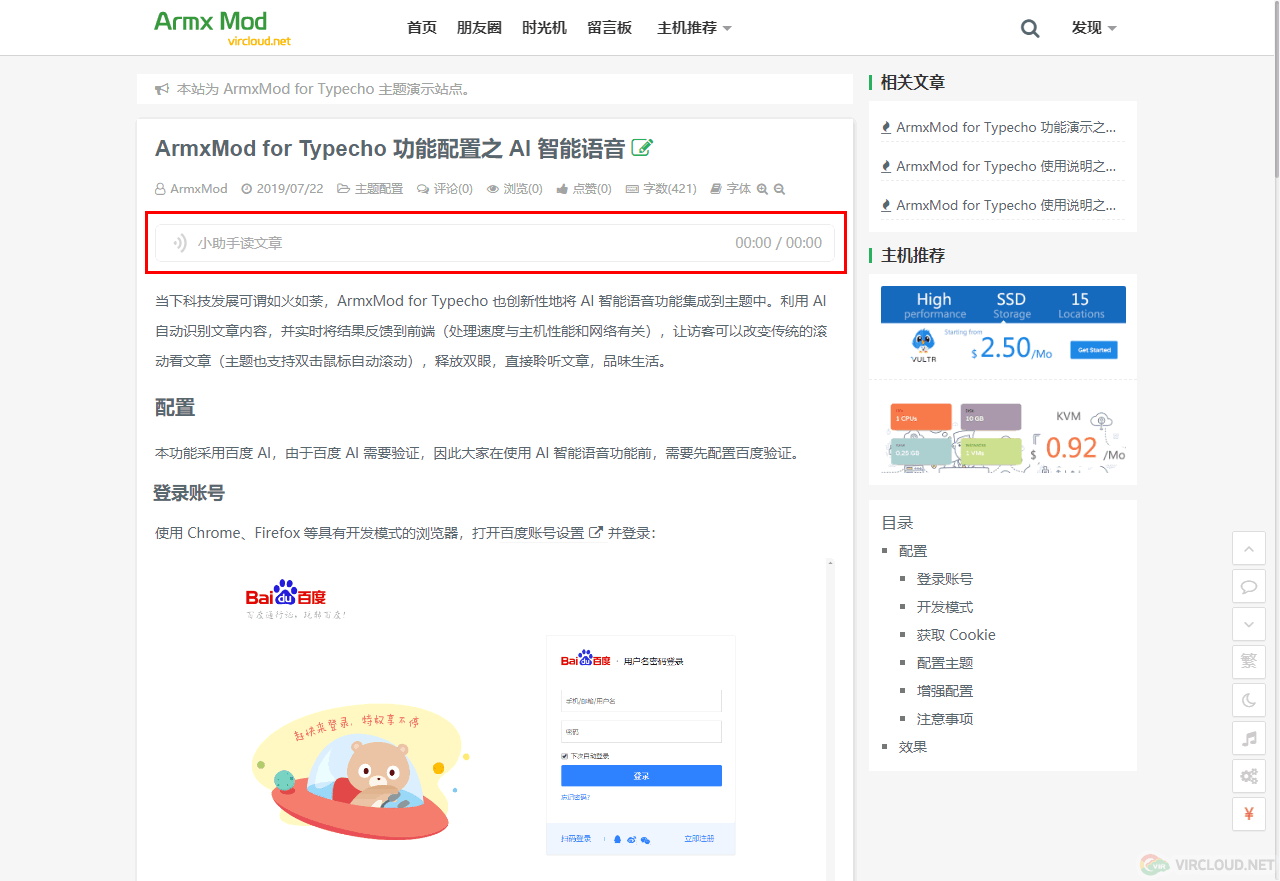Jump to 配置 in the table of contents
This screenshot has width=1280, height=881.
tap(913, 551)
